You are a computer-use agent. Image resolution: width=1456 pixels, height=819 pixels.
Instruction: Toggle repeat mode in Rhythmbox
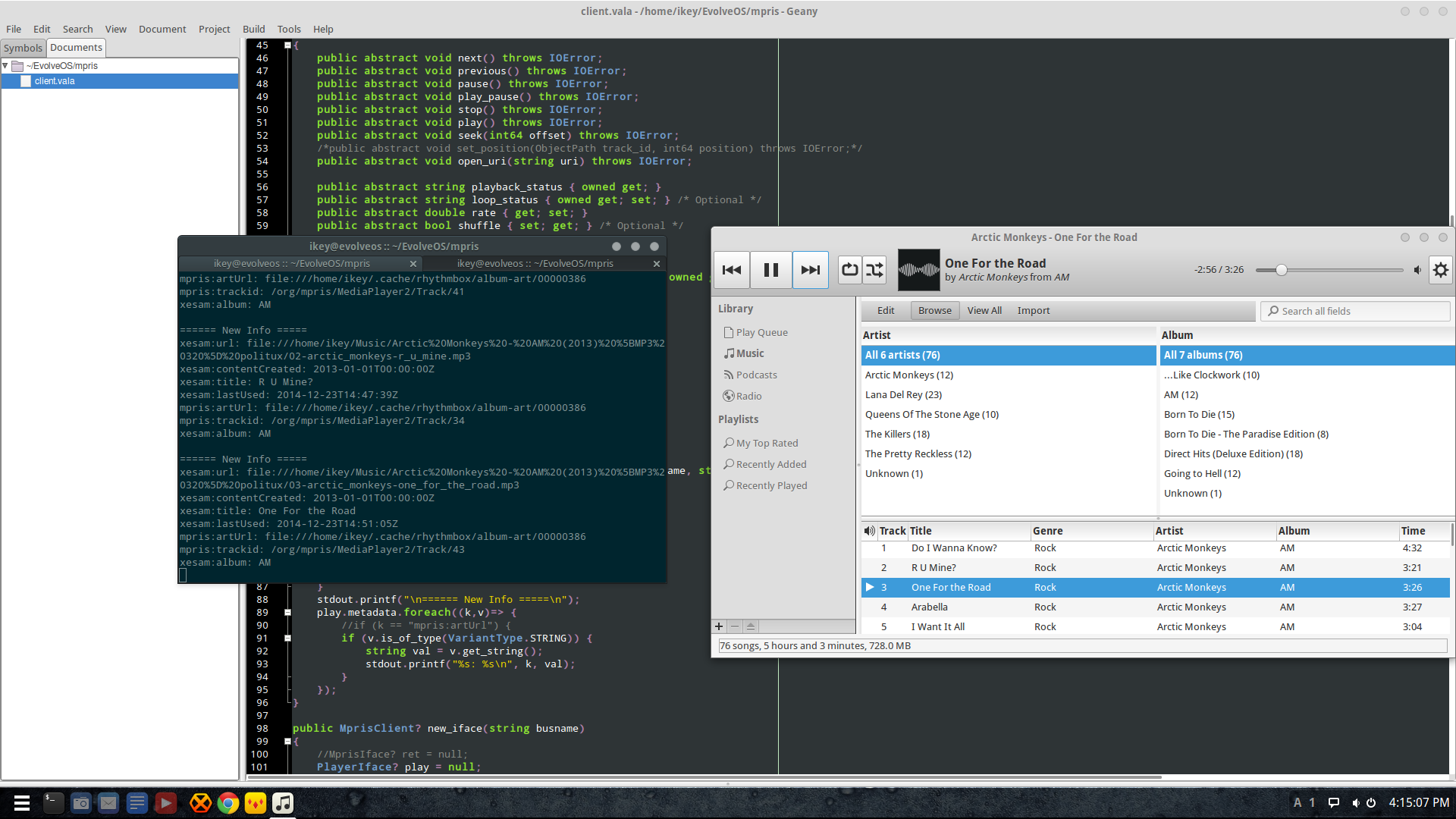(x=850, y=270)
